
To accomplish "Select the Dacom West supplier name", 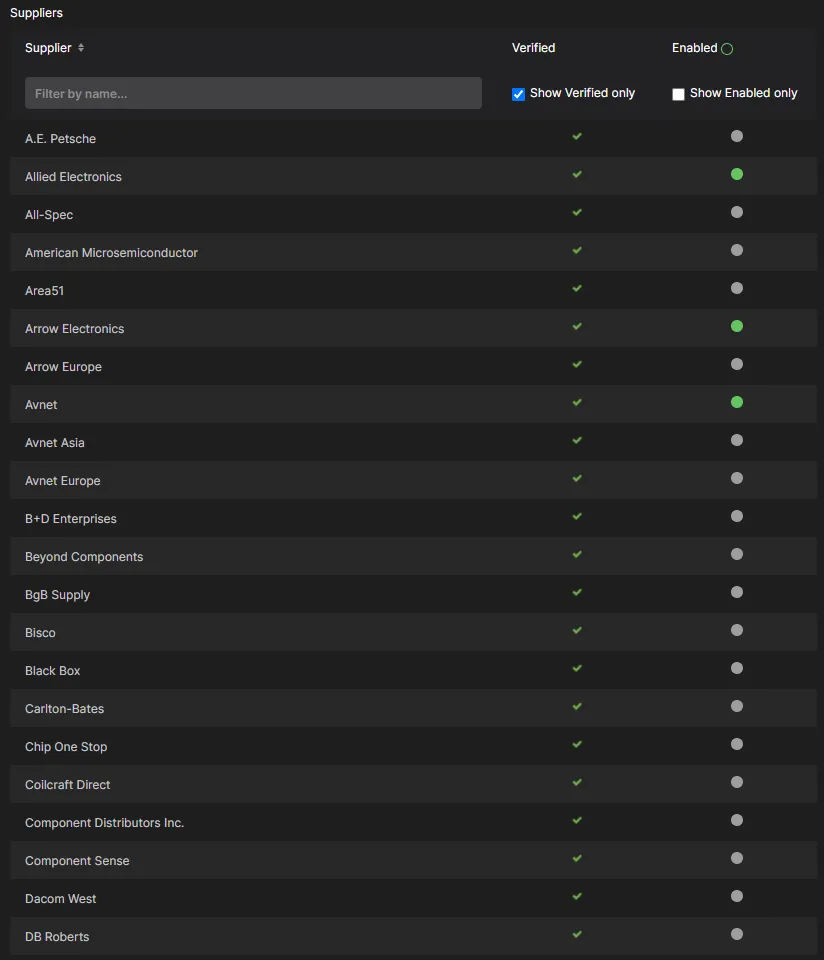I will (x=61, y=898).
